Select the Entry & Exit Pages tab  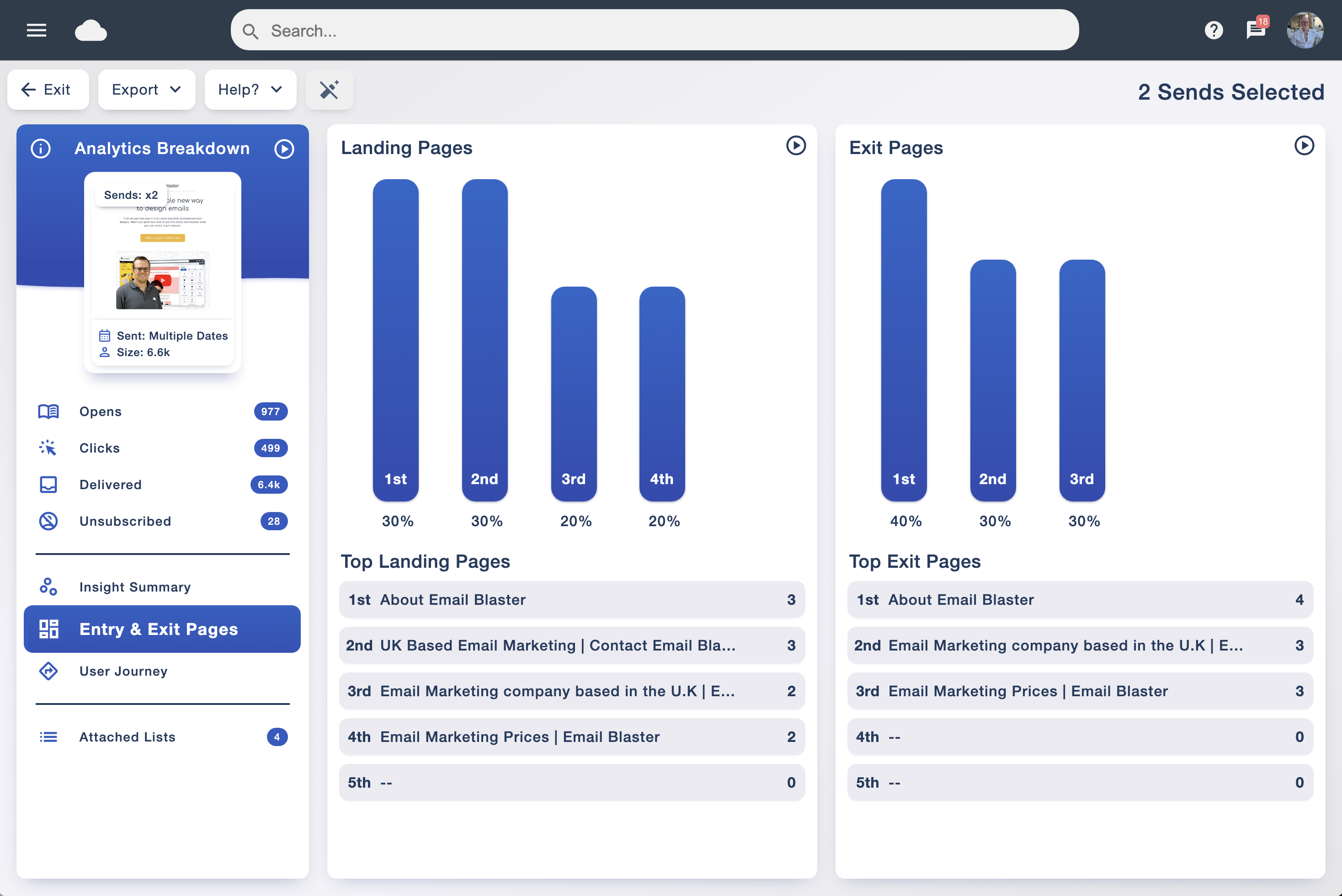point(162,629)
